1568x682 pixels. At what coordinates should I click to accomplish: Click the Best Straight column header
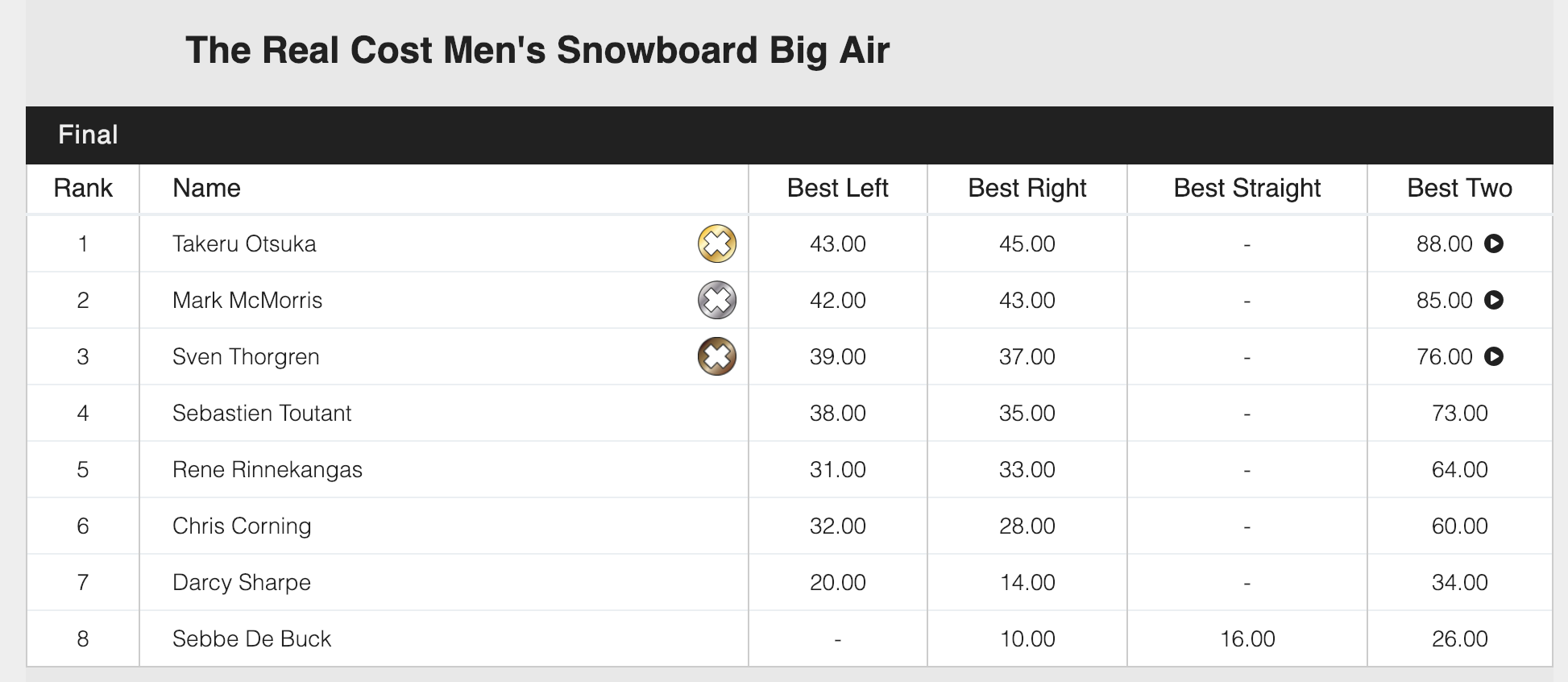[x=1247, y=188]
